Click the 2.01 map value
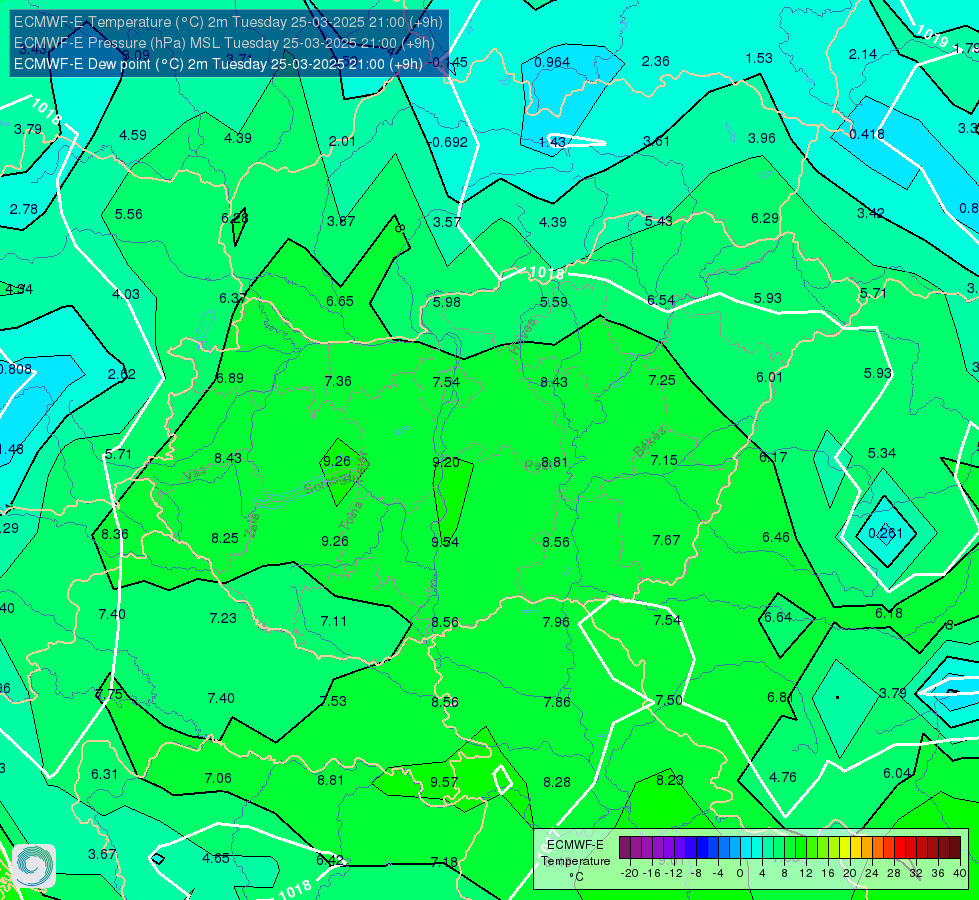Viewport: 979px width, 900px height. point(342,141)
